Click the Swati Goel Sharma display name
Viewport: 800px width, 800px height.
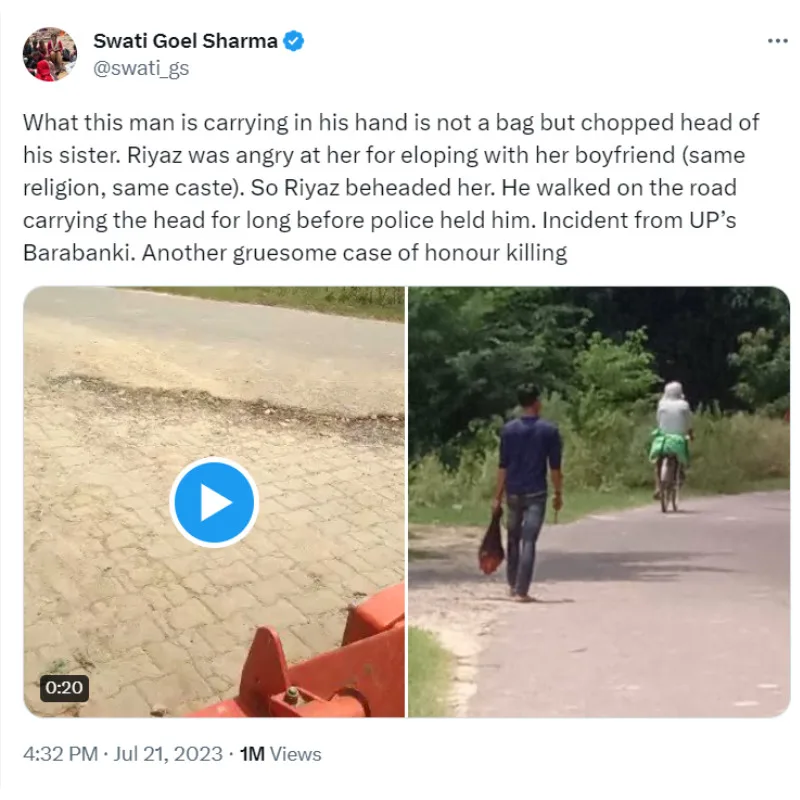point(186,41)
